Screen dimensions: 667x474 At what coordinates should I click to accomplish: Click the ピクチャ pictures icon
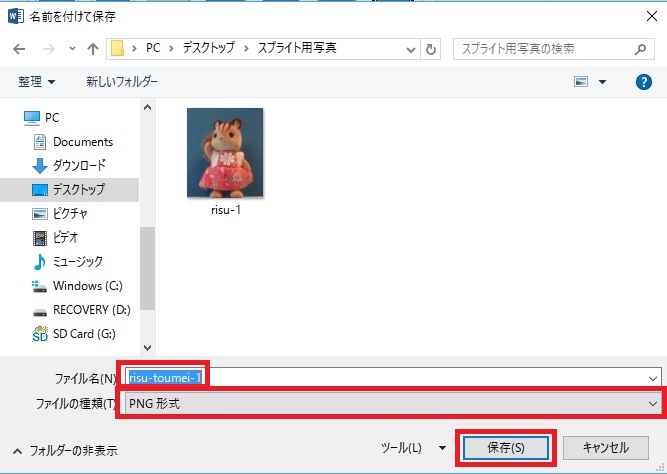point(40,214)
